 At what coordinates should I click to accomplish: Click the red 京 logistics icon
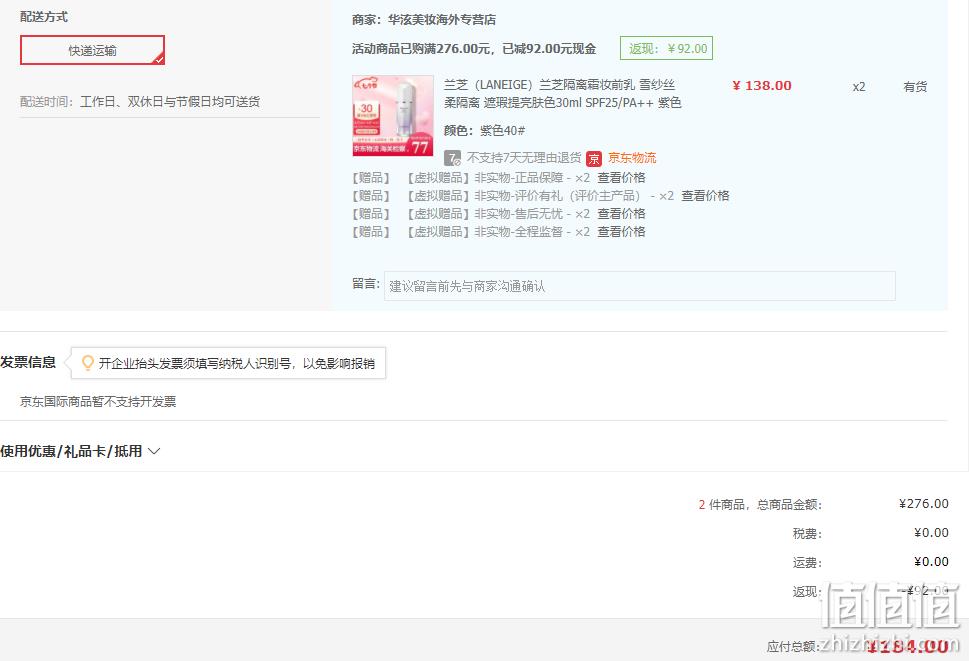pos(594,159)
